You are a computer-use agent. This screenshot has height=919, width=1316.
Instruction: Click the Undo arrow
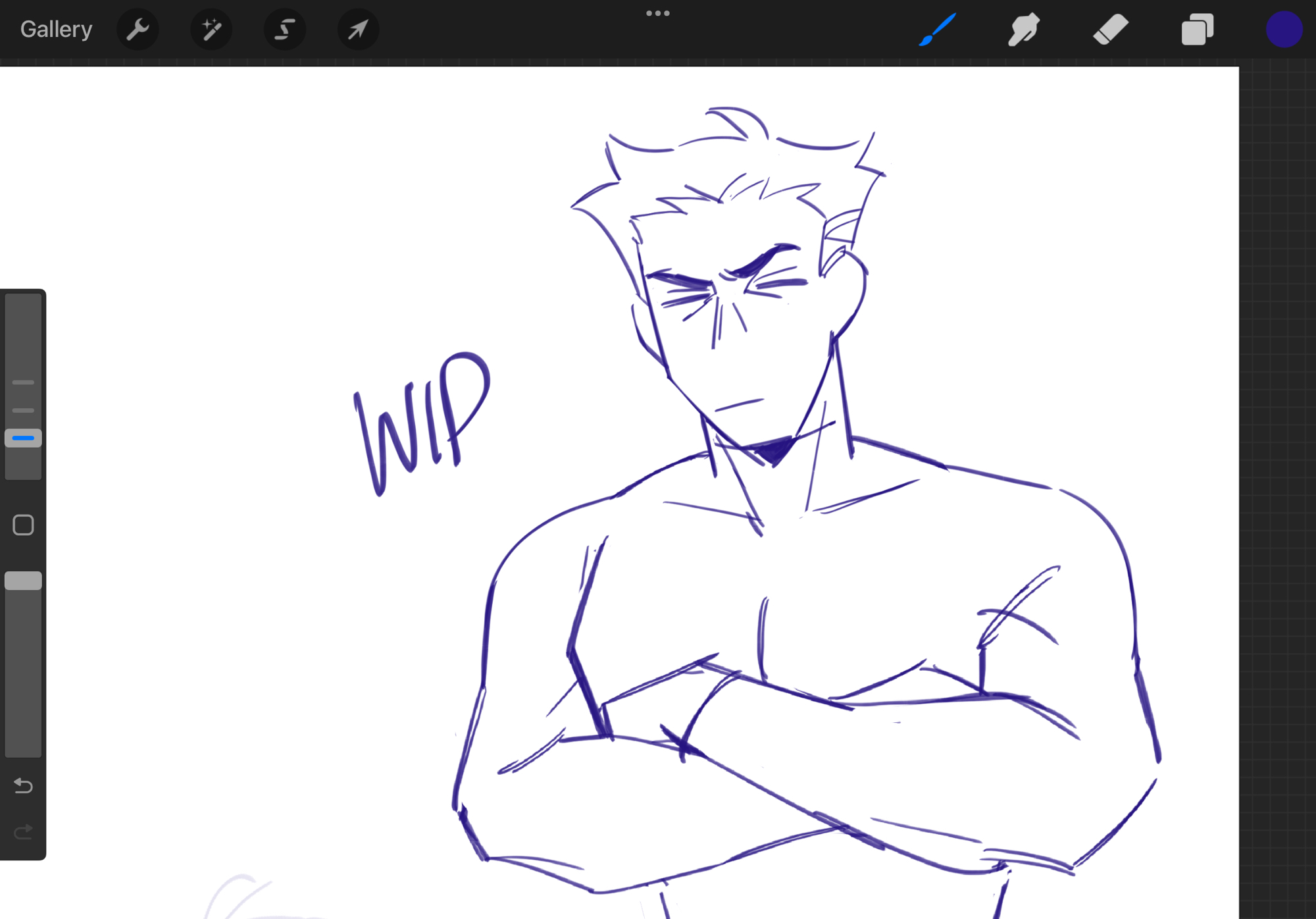(23, 785)
